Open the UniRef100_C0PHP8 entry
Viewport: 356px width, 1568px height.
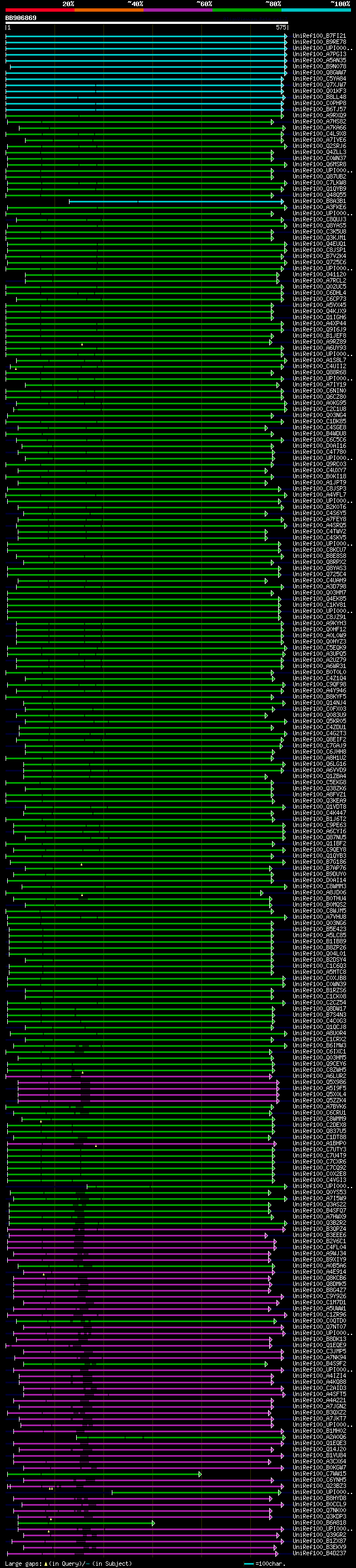coord(319,103)
